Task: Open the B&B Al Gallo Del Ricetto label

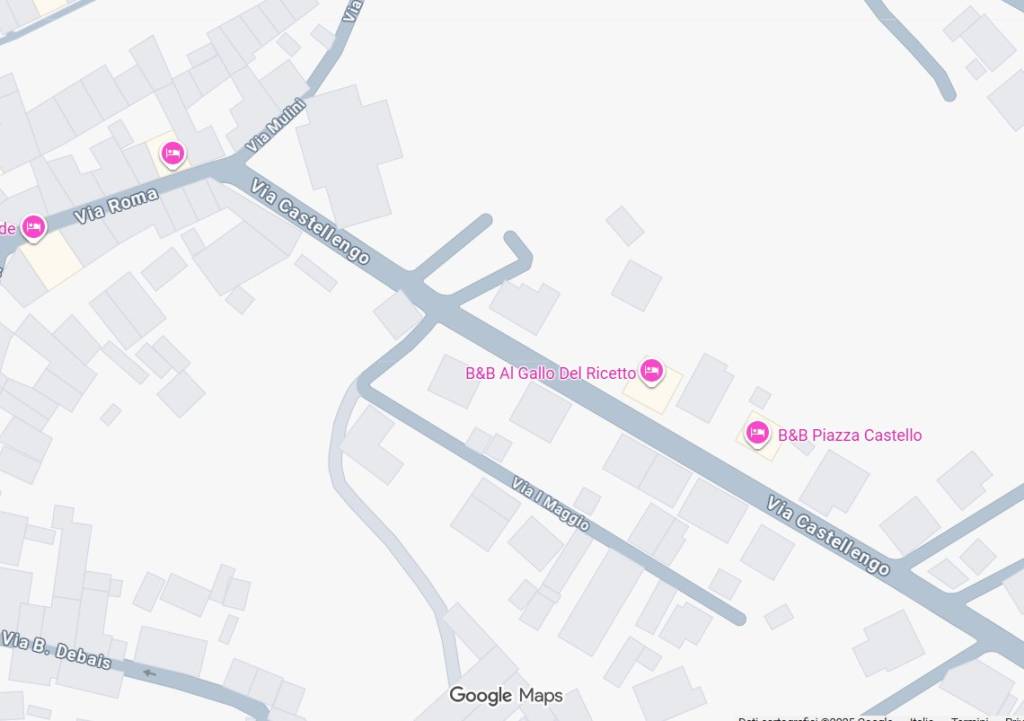Action: click(x=551, y=373)
